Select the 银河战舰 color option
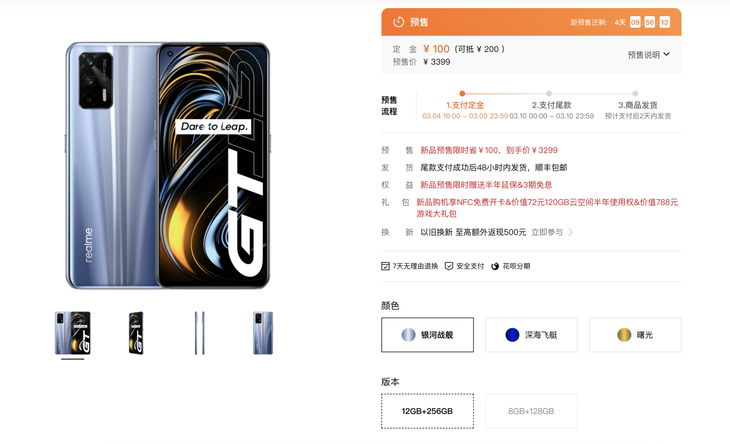Viewport: 730px width, 444px height. [x=427, y=335]
